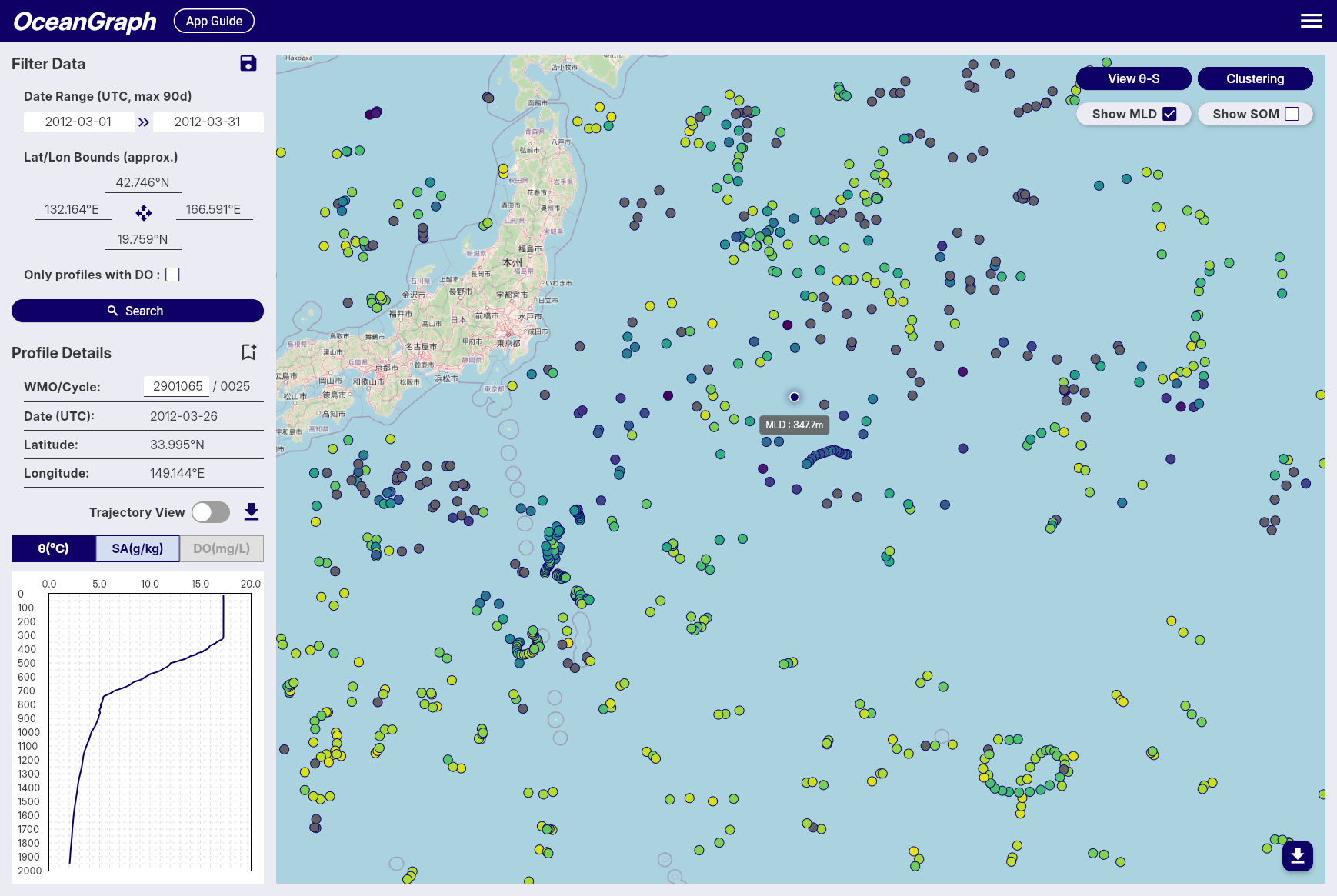Click the double-arrow between the dates
The width and height of the screenshot is (1337, 896).
click(144, 122)
